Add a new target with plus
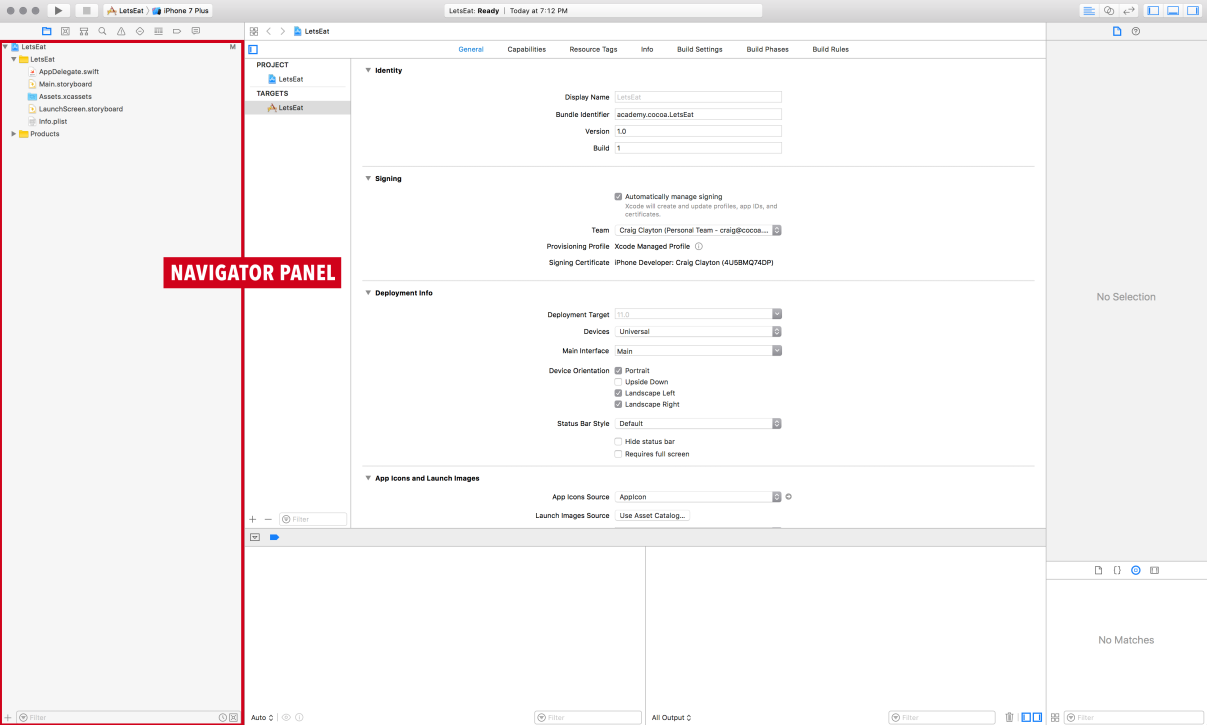The height and width of the screenshot is (725, 1207). (x=253, y=519)
